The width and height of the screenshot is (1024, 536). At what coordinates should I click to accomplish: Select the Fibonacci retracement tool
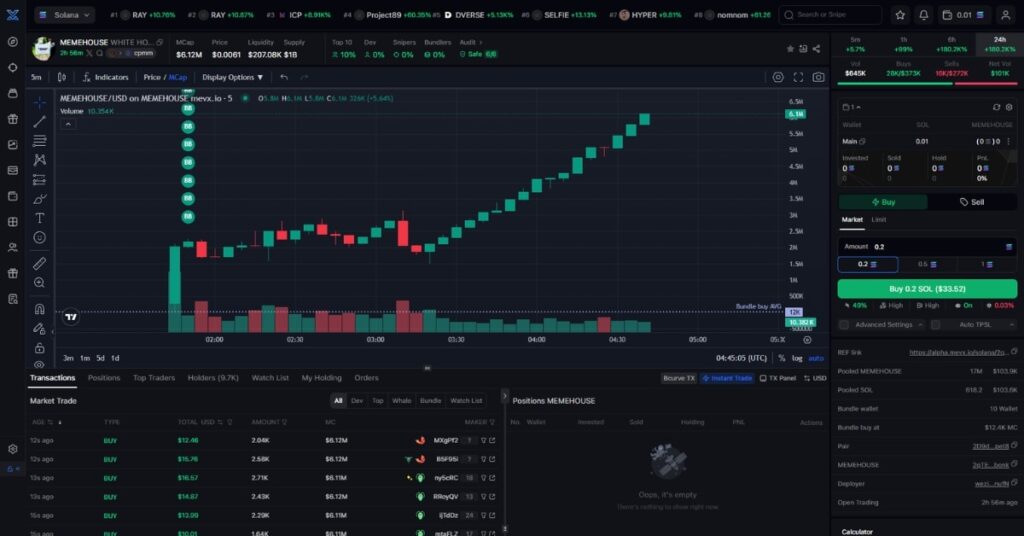point(39,140)
